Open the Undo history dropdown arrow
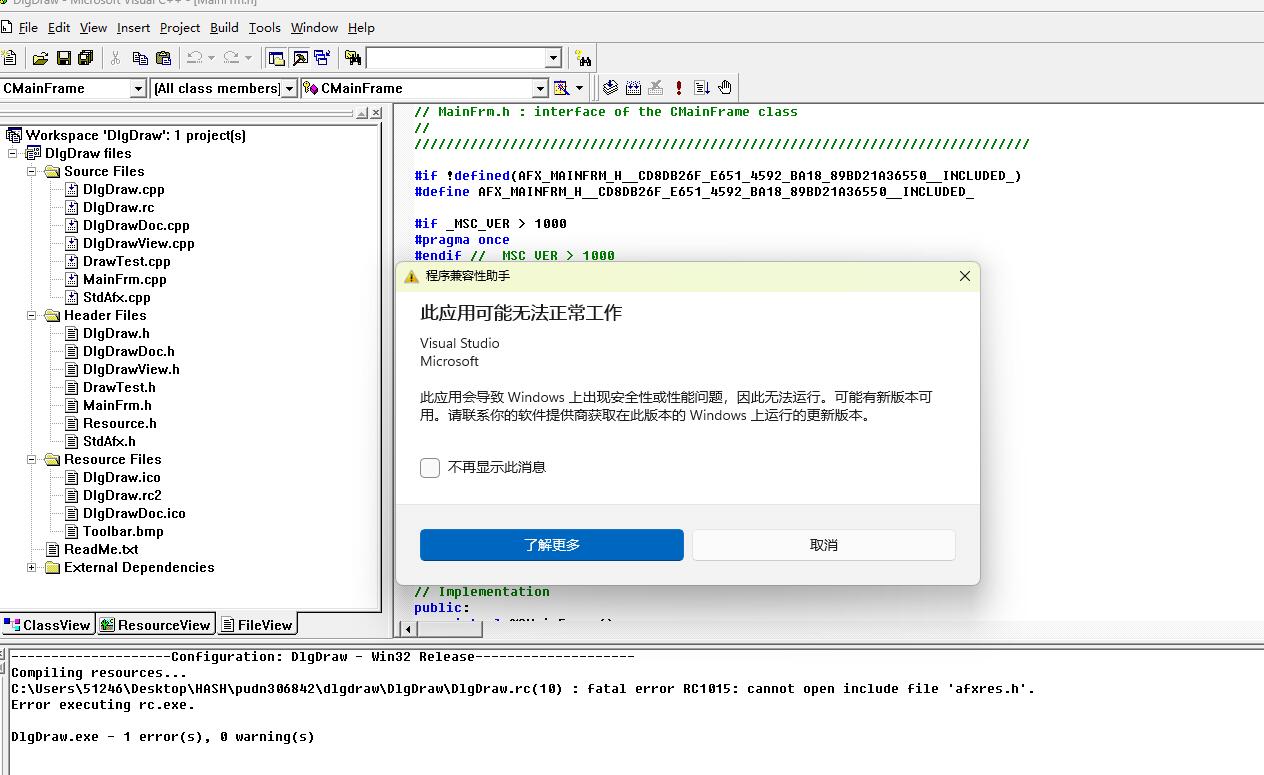Screen dimensions: 1264x775 [211, 58]
